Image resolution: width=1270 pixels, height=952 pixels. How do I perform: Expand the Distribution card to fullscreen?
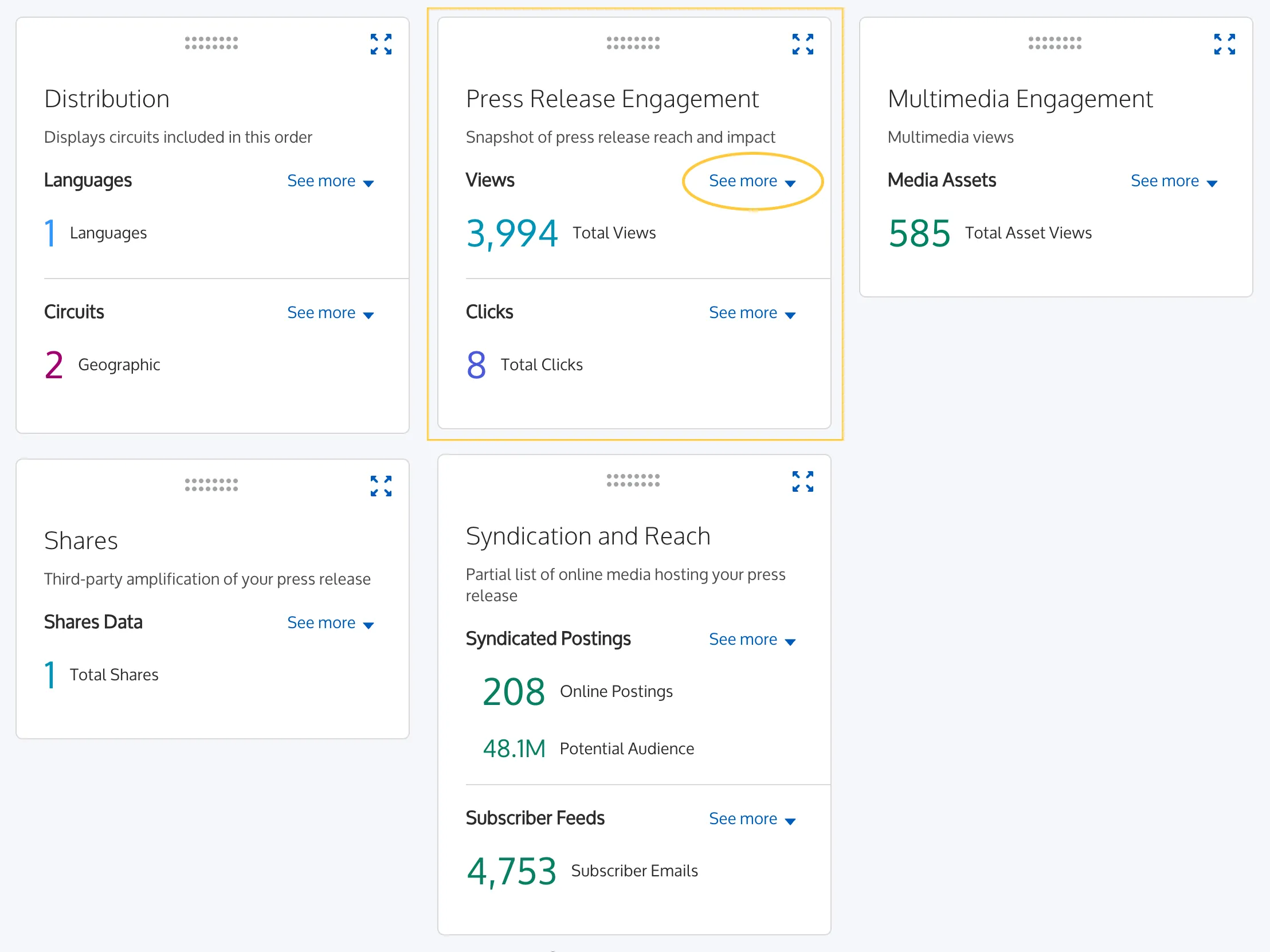[x=381, y=44]
